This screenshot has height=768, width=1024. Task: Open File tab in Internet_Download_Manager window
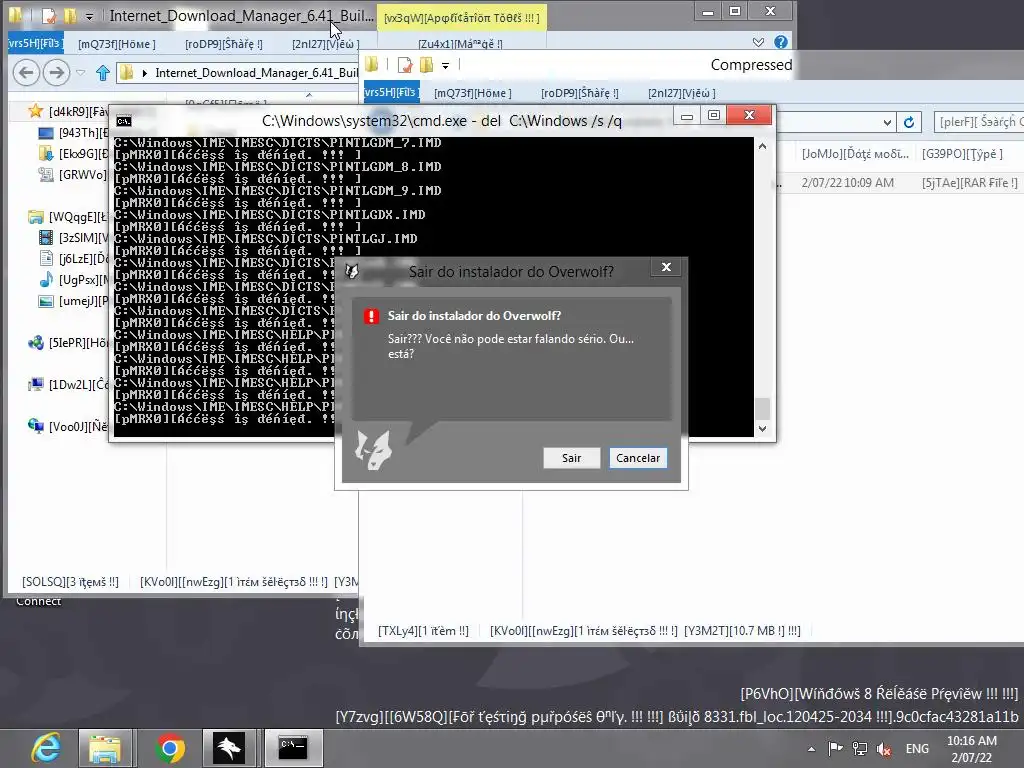pyautogui.click(x=35, y=43)
